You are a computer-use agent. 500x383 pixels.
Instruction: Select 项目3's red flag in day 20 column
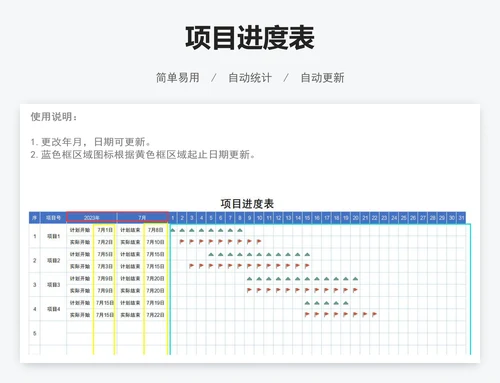(x=355, y=290)
